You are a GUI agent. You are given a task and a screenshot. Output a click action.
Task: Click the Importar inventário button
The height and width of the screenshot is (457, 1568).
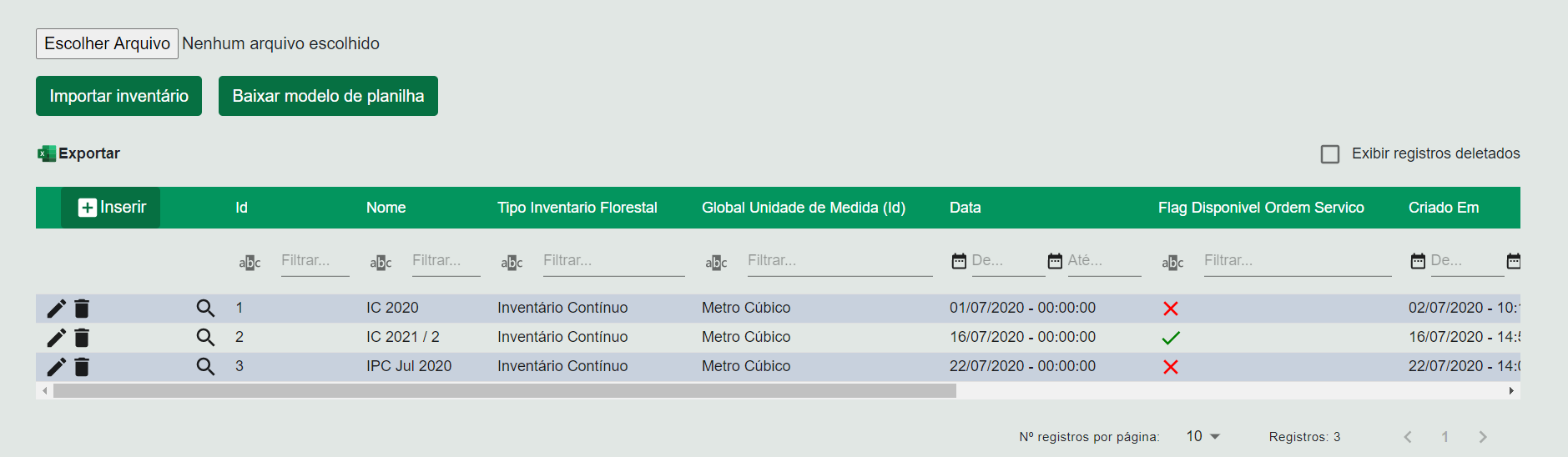click(118, 96)
